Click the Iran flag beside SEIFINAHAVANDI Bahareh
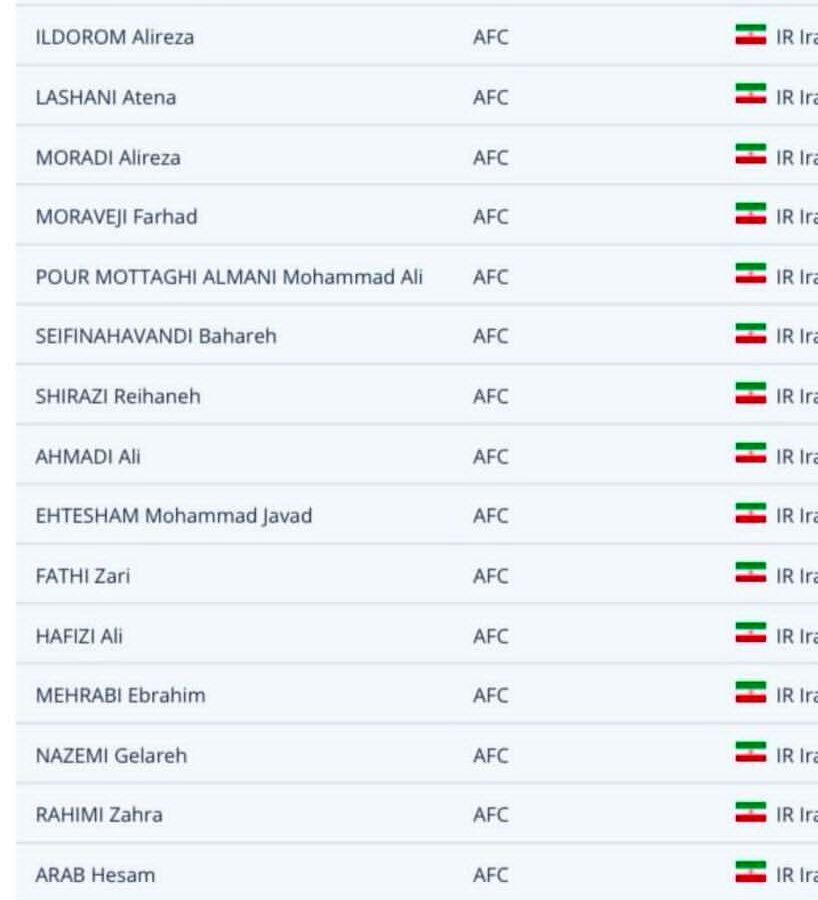This screenshot has width=818, height=900. coord(750,334)
